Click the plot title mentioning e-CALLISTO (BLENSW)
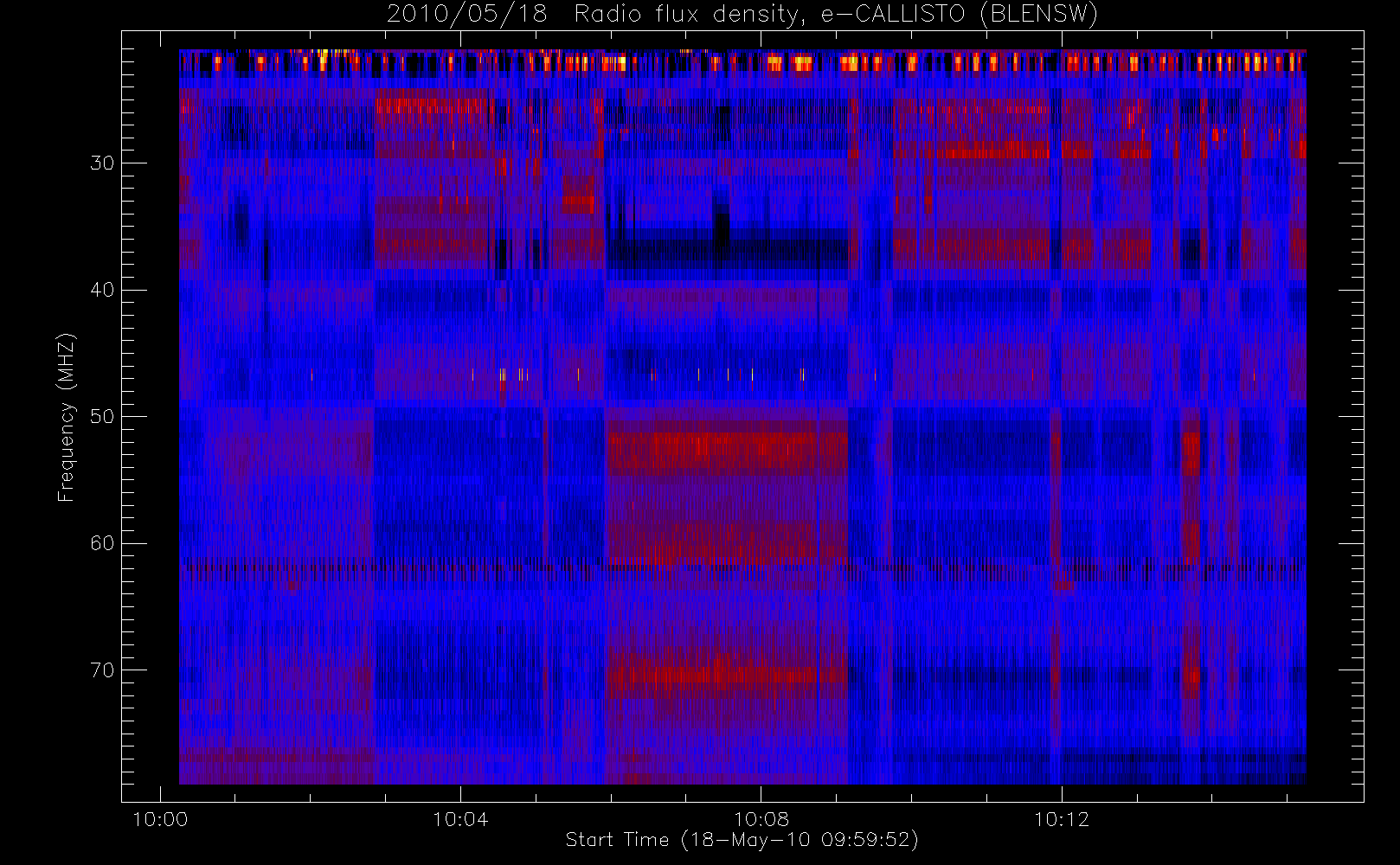This screenshot has height=865, width=1400. (742, 15)
